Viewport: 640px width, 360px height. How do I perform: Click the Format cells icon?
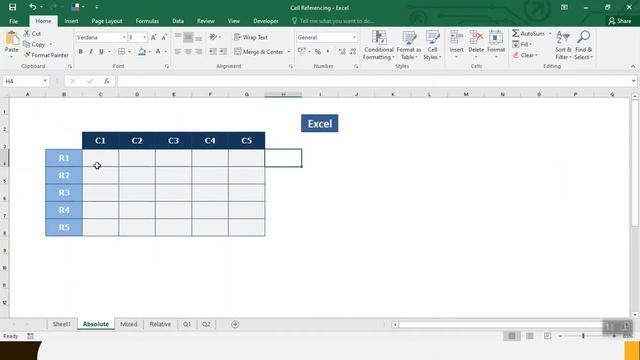(x=496, y=38)
